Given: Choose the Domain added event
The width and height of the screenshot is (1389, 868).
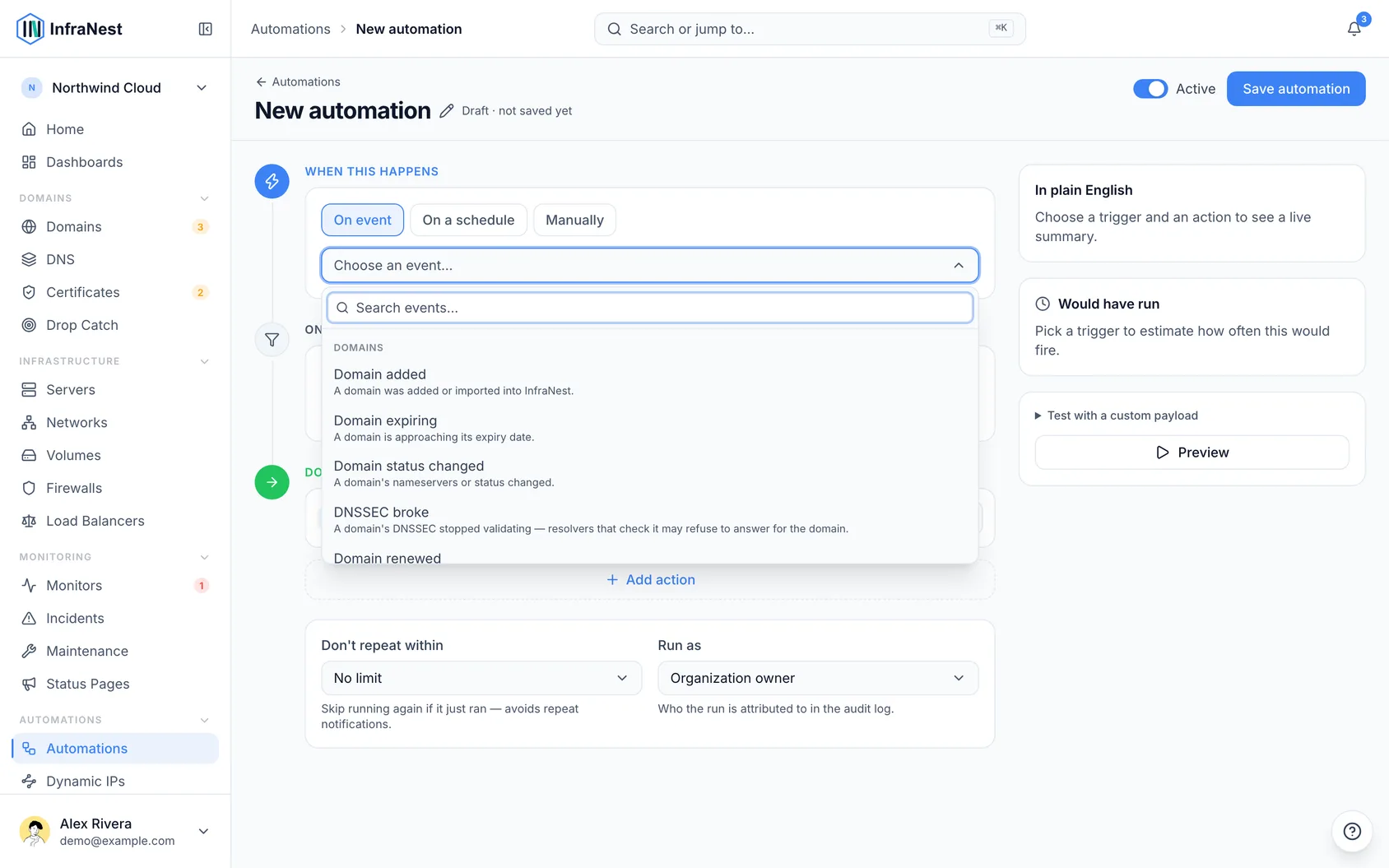Looking at the screenshot, I should tap(649, 382).
